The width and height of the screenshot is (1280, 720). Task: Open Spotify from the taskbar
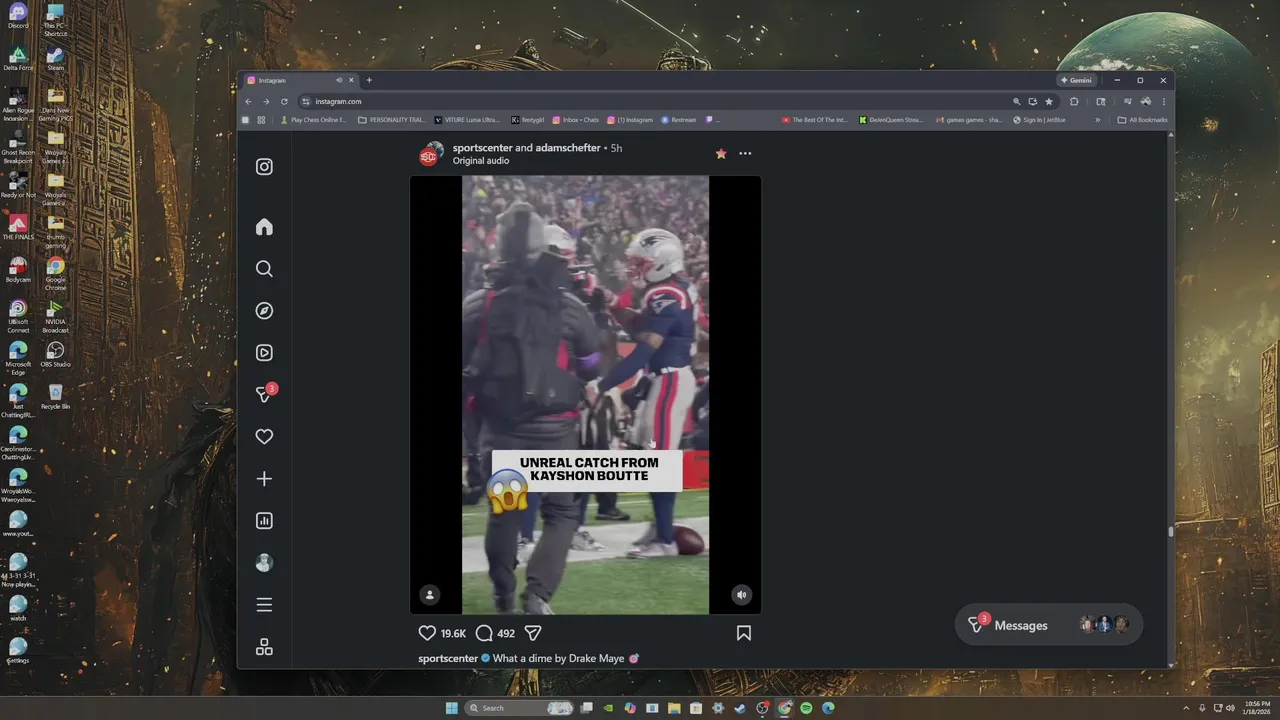pos(806,708)
